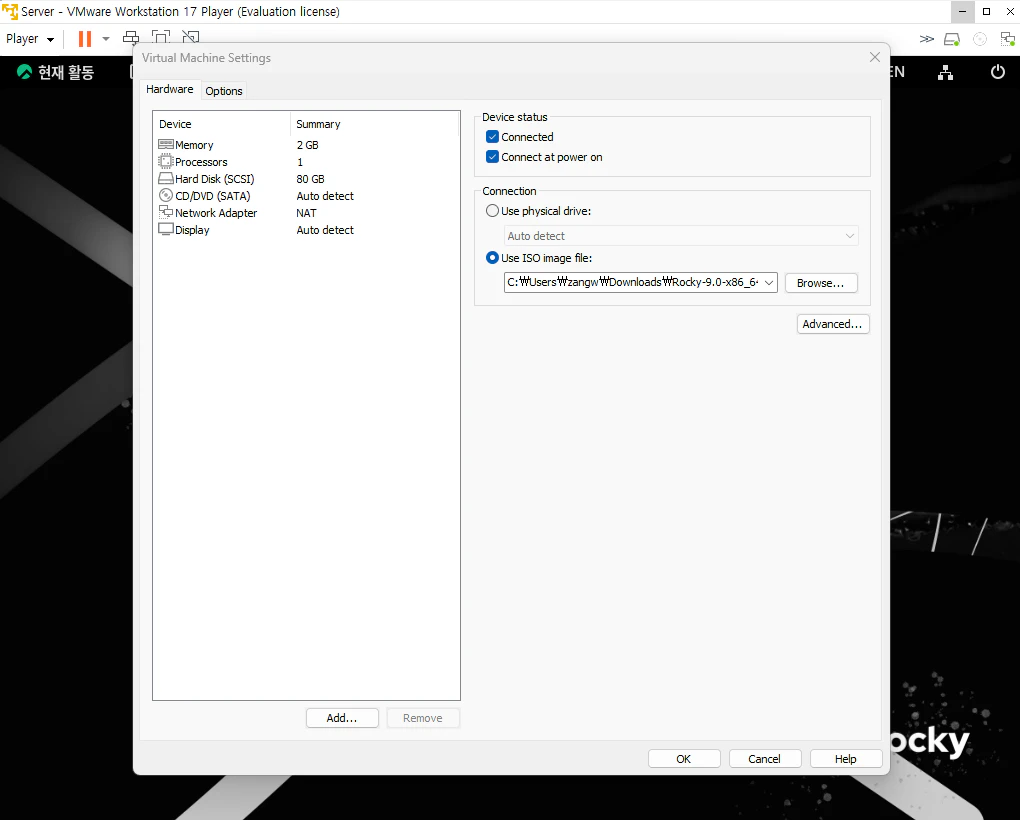1020x820 pixels.
Task: Close the Virtual Machine Settings dialog
Action: (x=875, y=57)
